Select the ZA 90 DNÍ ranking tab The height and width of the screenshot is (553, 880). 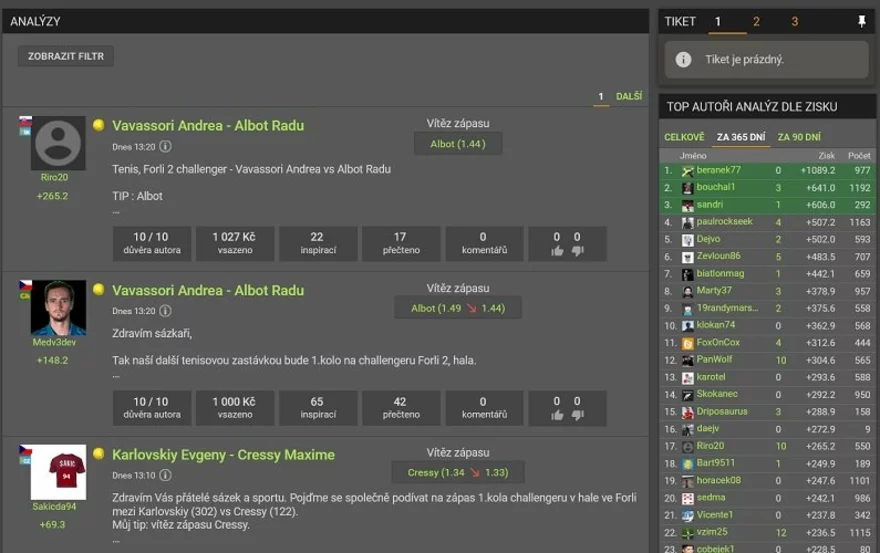point(799,137)
